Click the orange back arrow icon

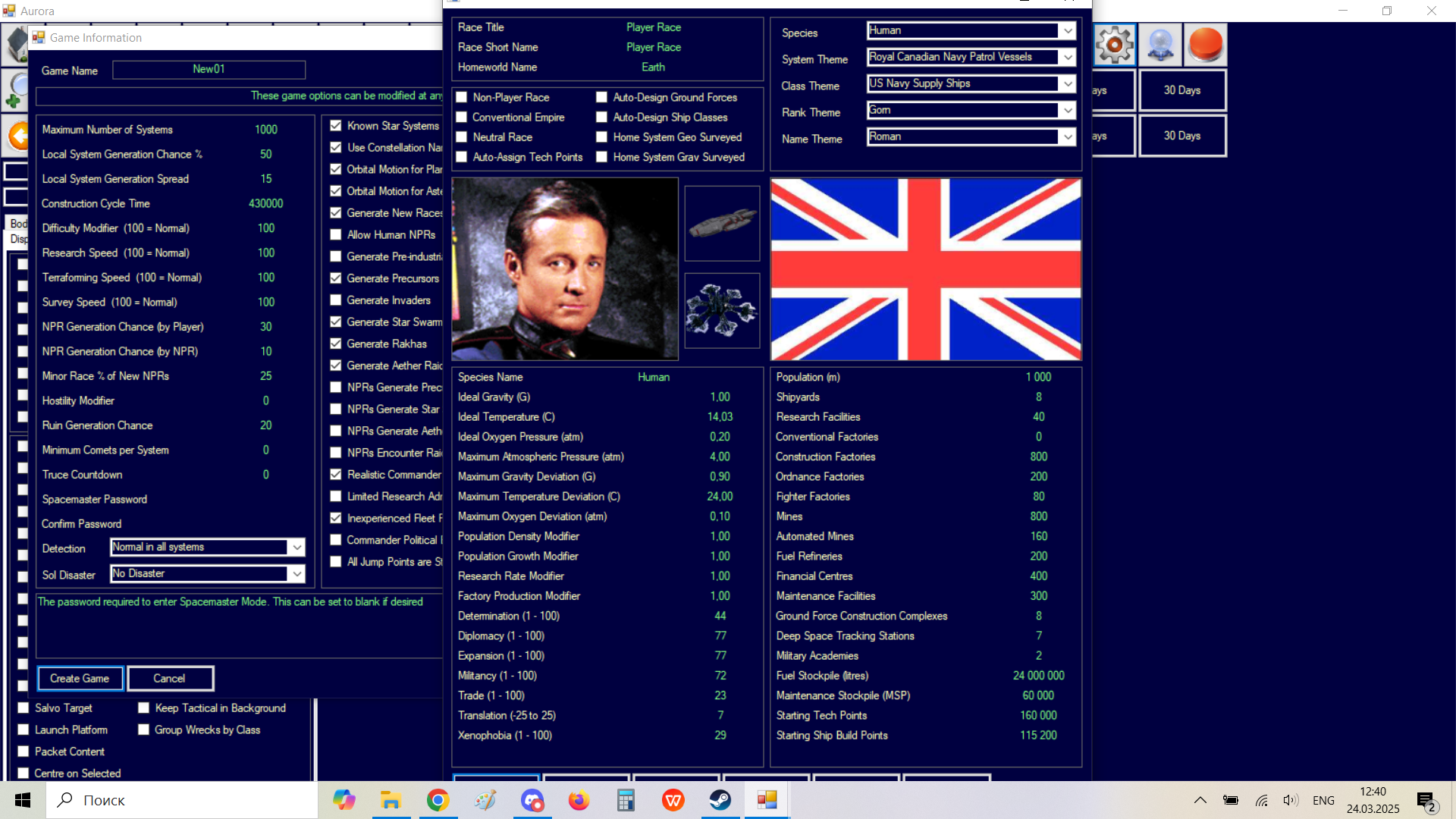click(x=17, y=136)
